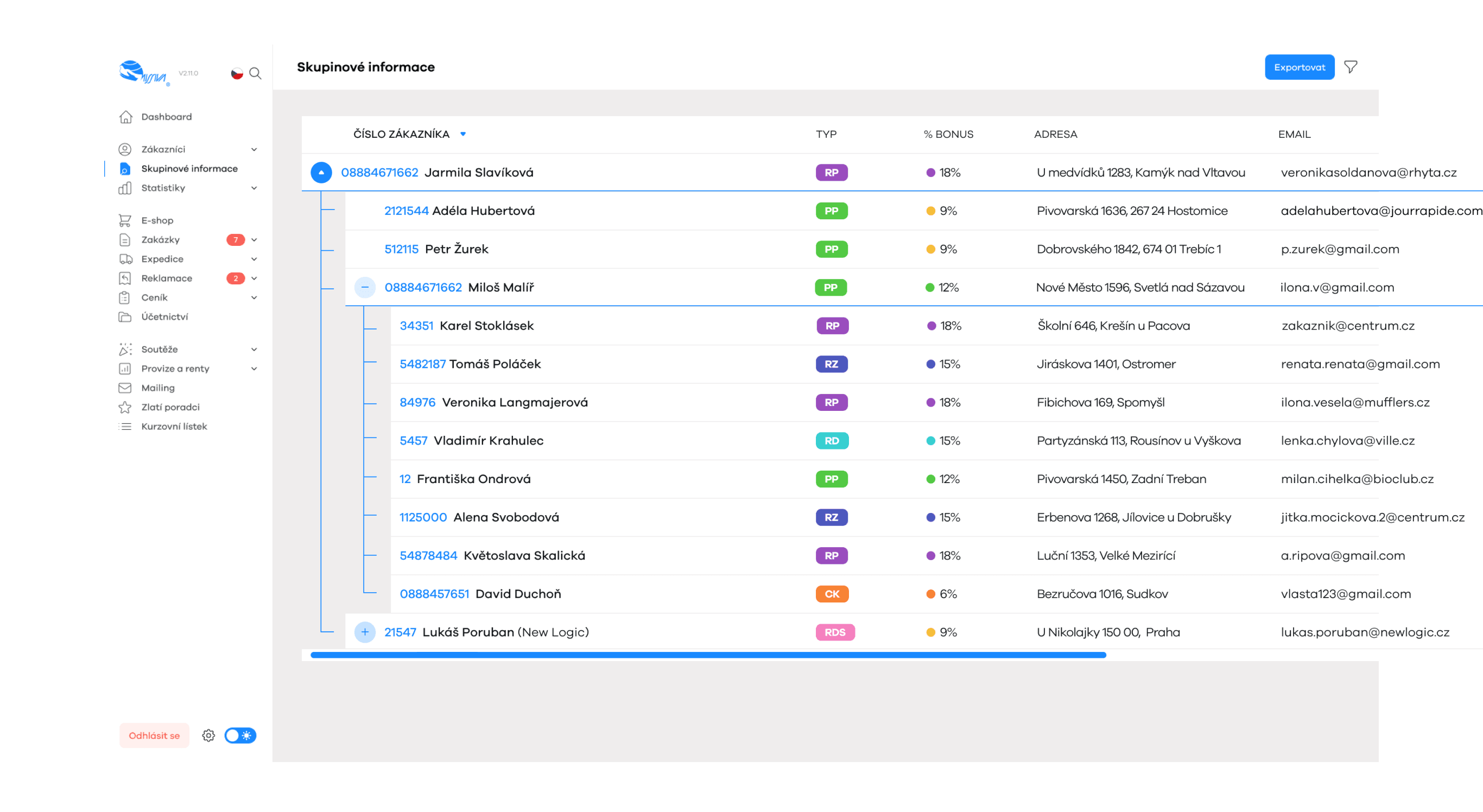Screen dimensions: 1483x812
Task: Click the Czech flag language icon
Action: [237, 73]
